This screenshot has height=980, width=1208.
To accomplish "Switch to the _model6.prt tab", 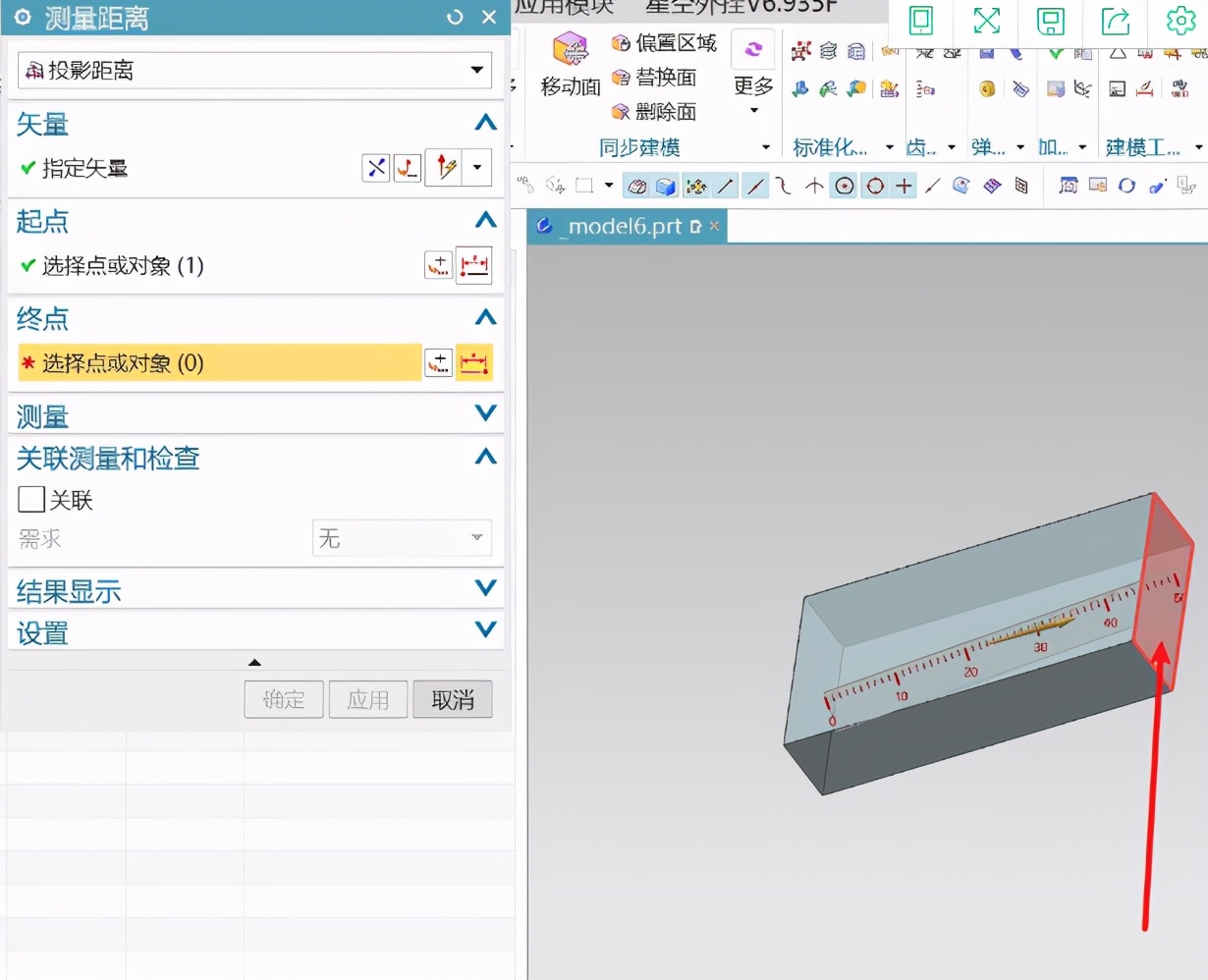I will (x=629, y=227).
